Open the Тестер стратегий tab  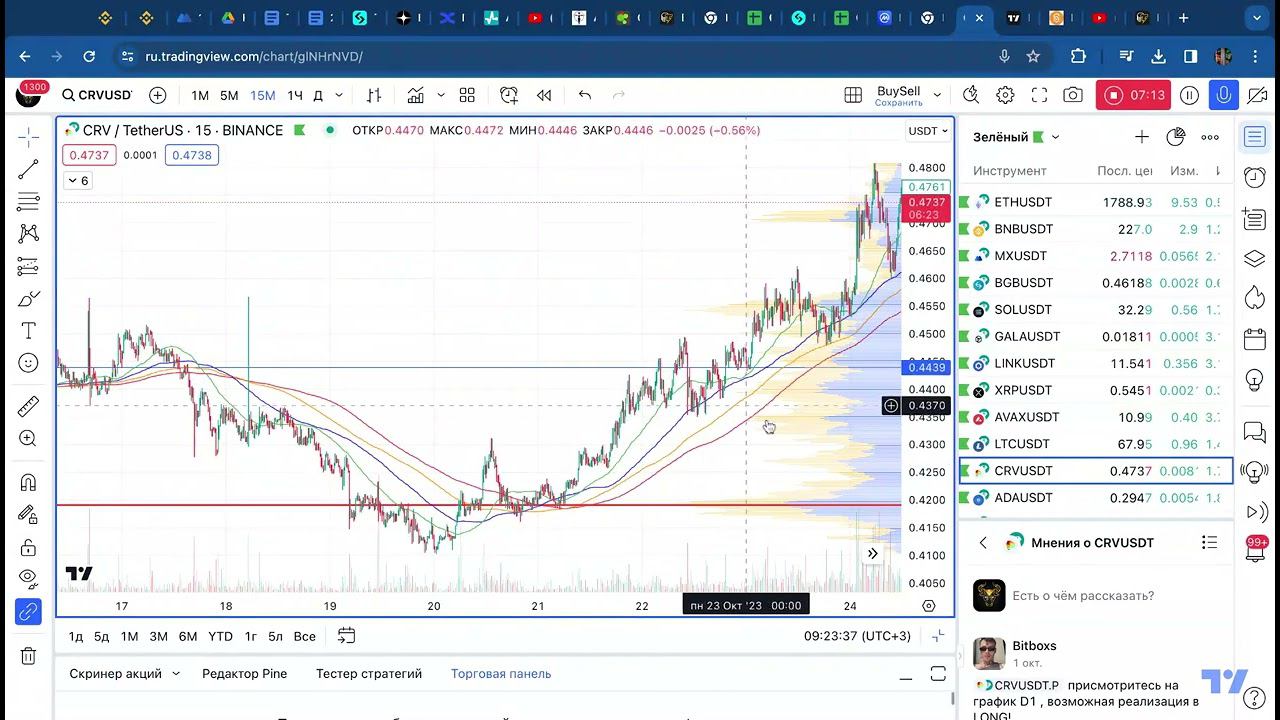[369, 674]
